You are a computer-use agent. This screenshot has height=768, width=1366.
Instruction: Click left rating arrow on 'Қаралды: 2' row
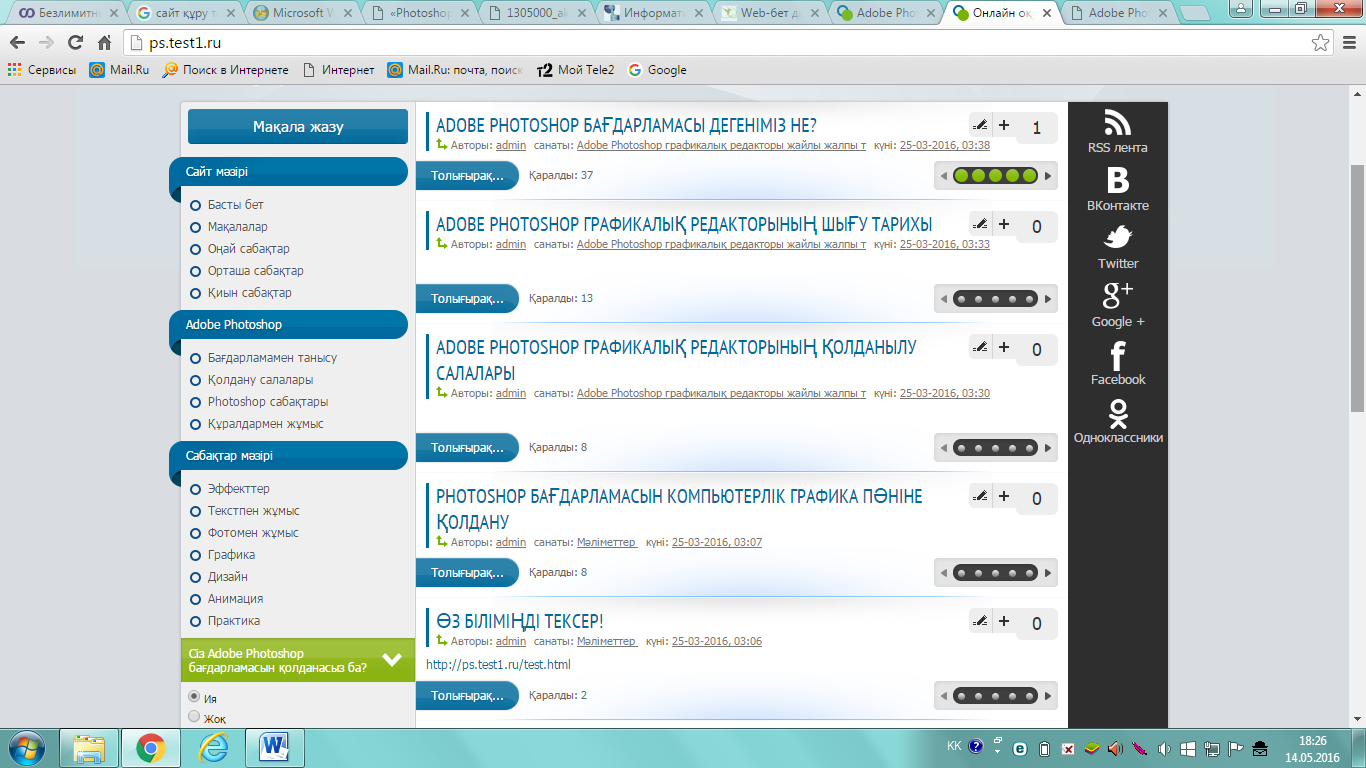pyautogui.click(x=943, y=696)
